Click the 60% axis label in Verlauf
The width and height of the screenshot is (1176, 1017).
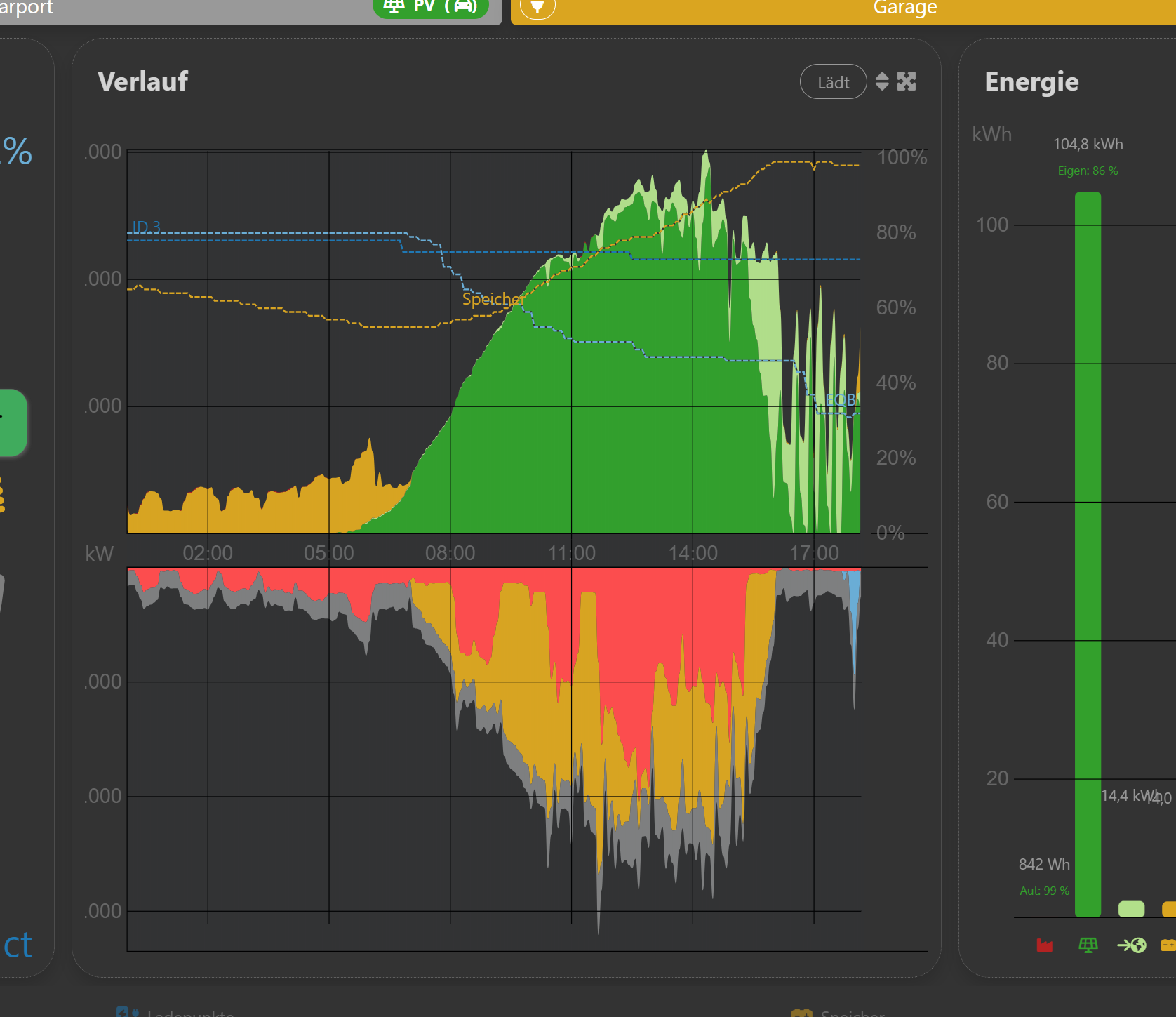click(x=896, y=307)
